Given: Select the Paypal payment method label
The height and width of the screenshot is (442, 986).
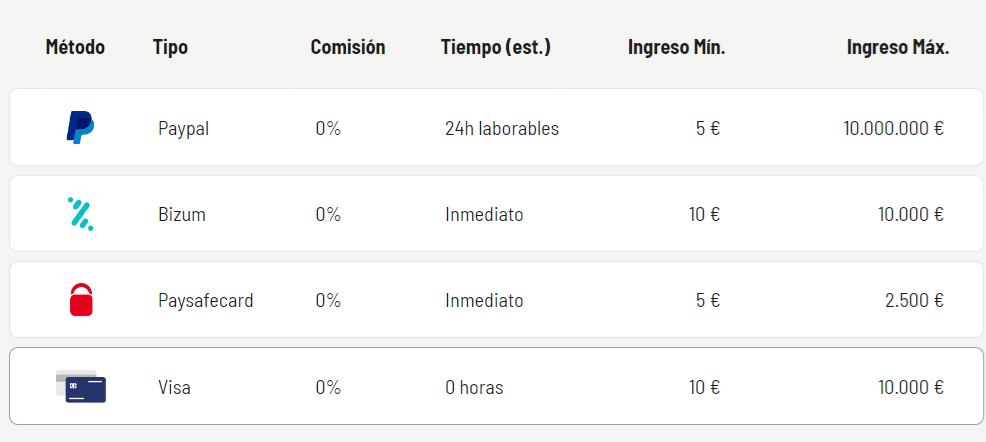Looking at the screenshot, I should click(x=183, y=128).
